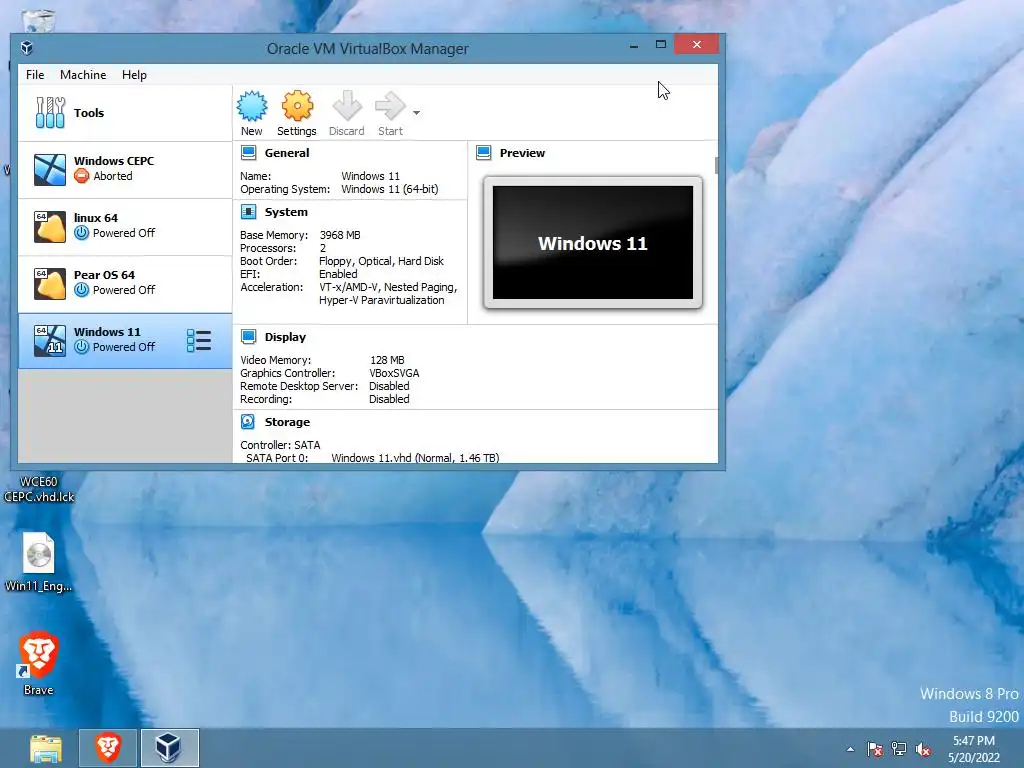This screenshot has height=768, width=1024.
Task: Expand the Start button dropdown arrow
Action: point(416,112)
